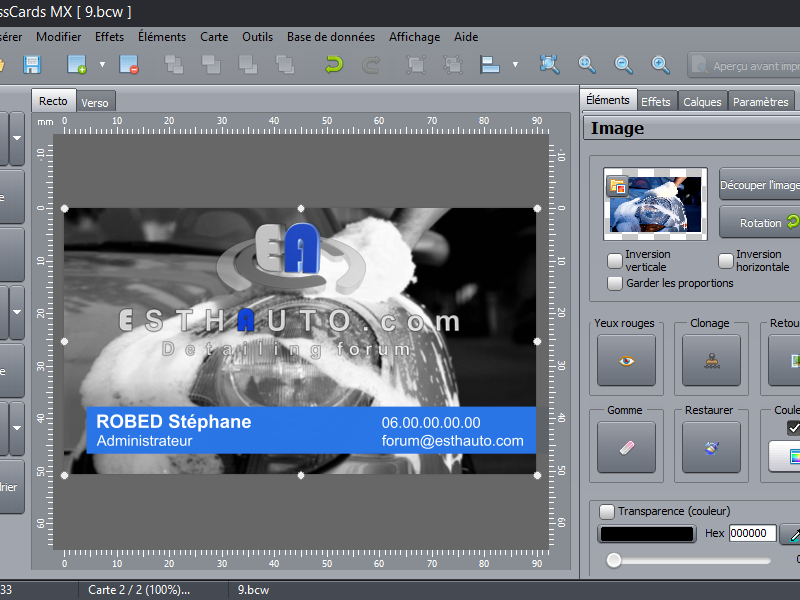This screenshot has height=600, width=800.
Task: Expand the alignment options dropdown arrow
Action: point(515,65)
